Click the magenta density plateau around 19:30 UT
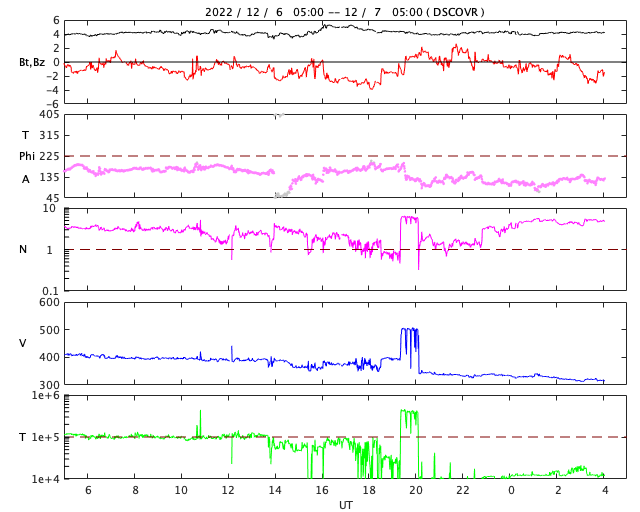This screenshot has width=640, height=512. (x=409, y=218)
